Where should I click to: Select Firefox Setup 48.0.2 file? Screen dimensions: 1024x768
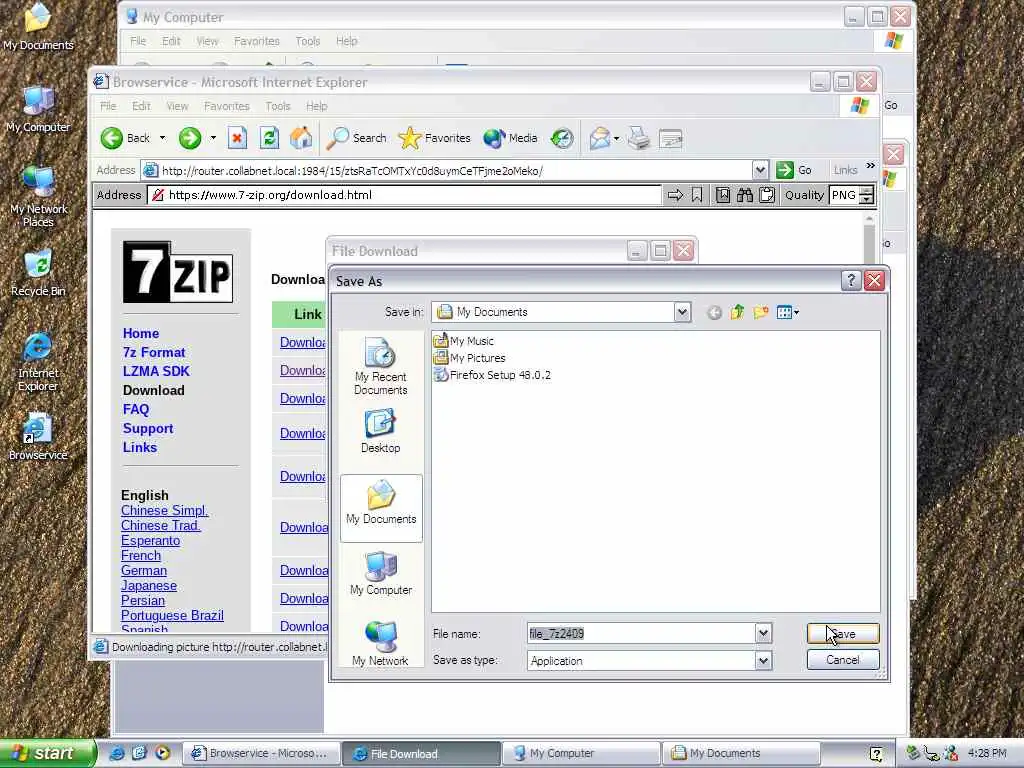pos(492,375)
